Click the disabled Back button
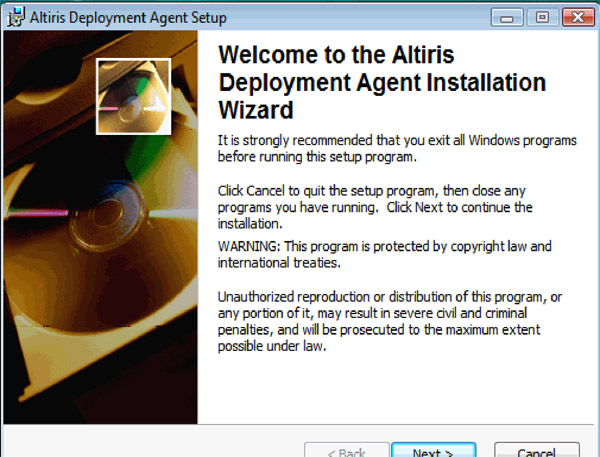The image size is (600, 457). [347, 450]
